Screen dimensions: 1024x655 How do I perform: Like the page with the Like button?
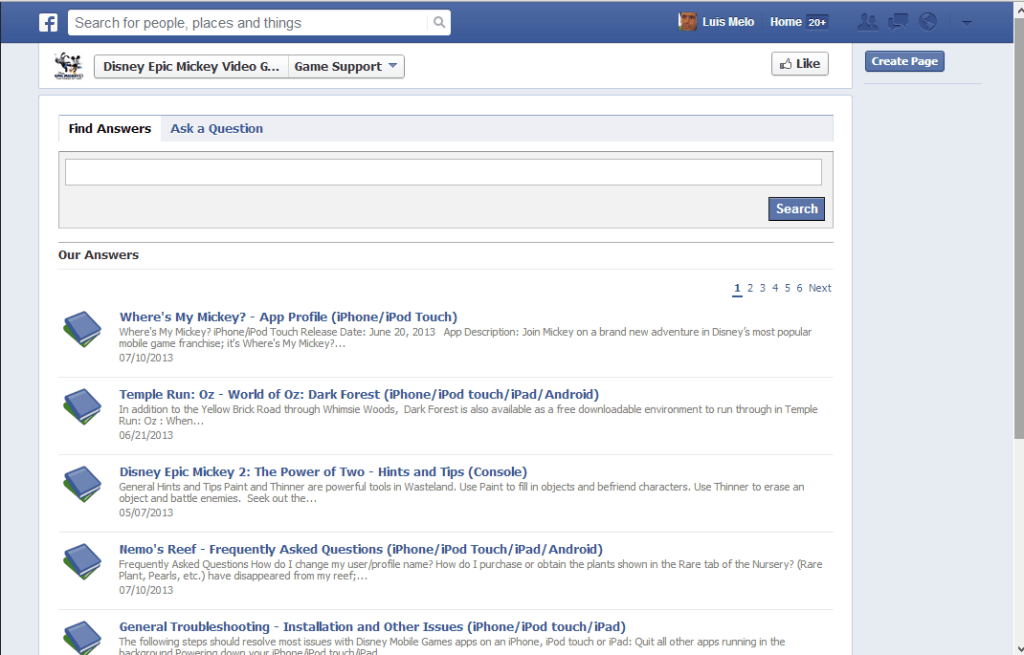(x=799, y=64)
